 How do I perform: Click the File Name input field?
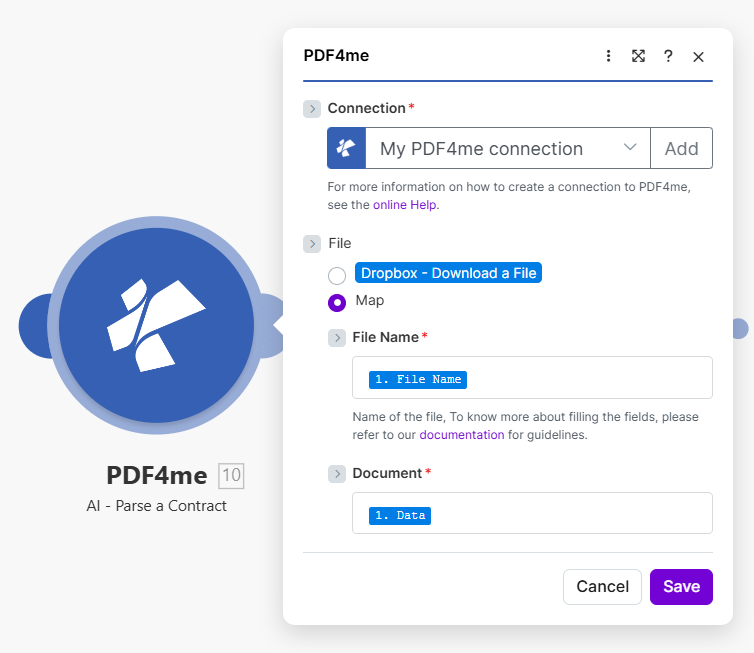tap(532, 377)
